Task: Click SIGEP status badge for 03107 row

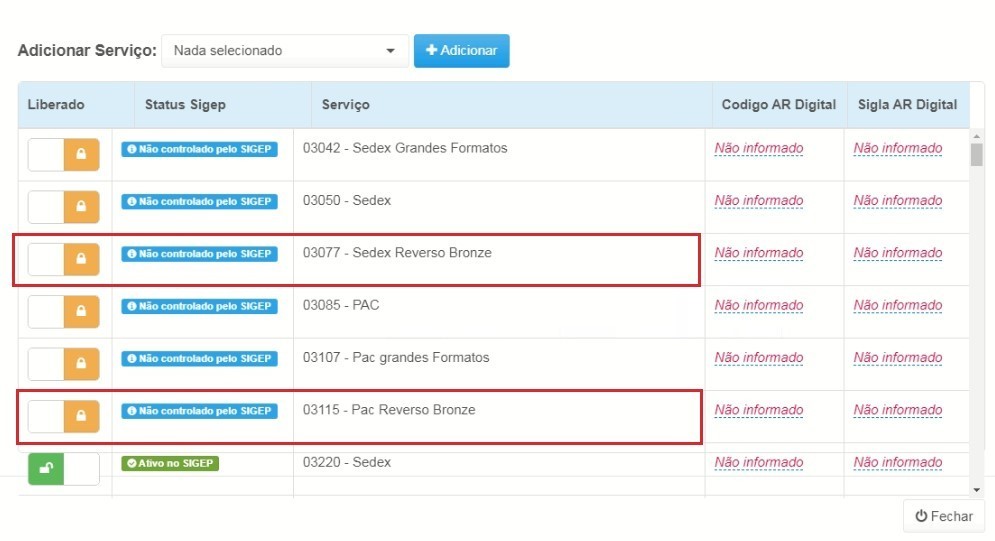Action: click(x=199, y=358)
